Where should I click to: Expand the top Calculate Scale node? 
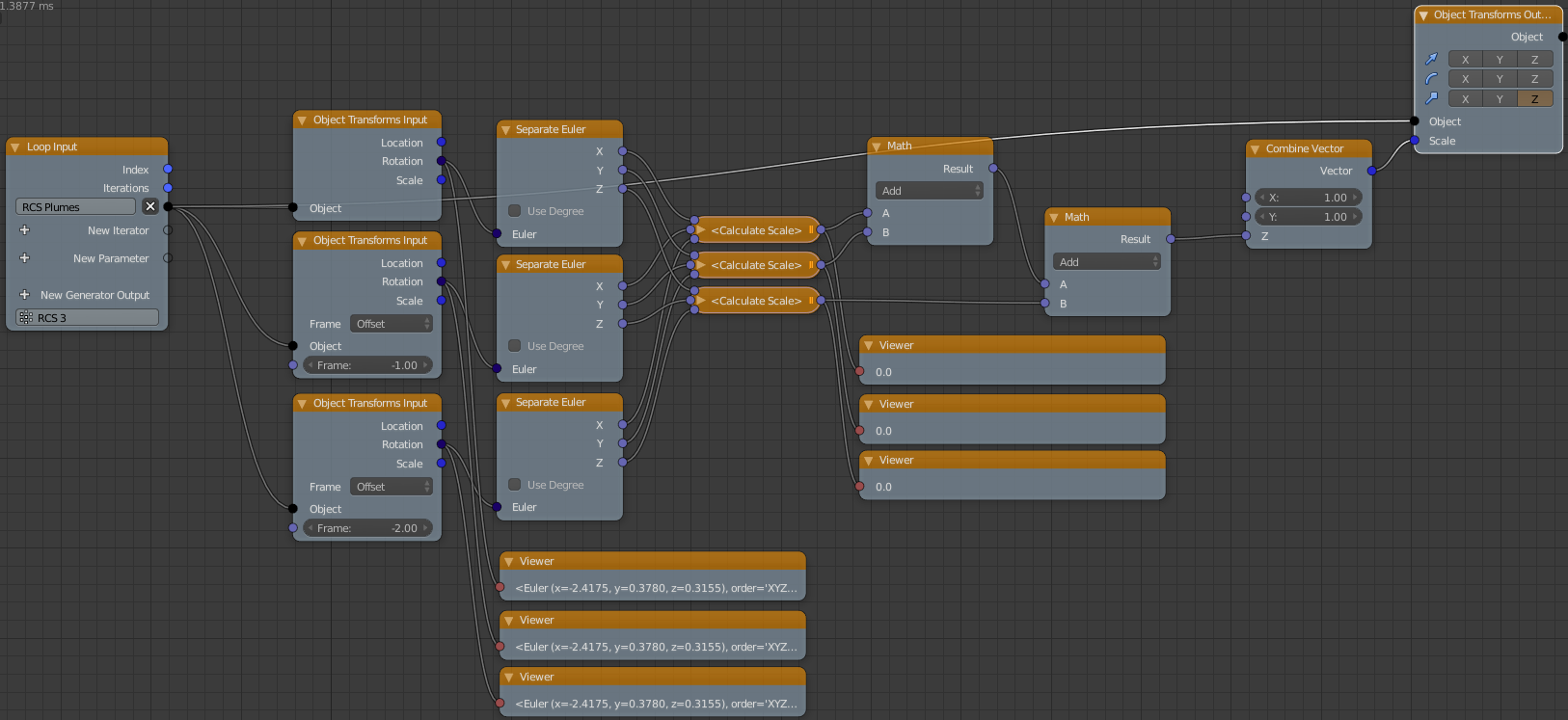[x=701, y=229]
